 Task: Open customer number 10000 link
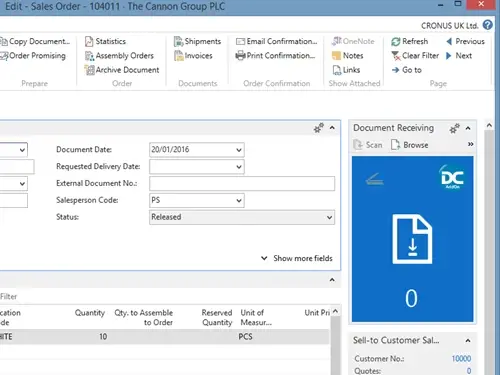pyautogui.click(x=461, y=359)
